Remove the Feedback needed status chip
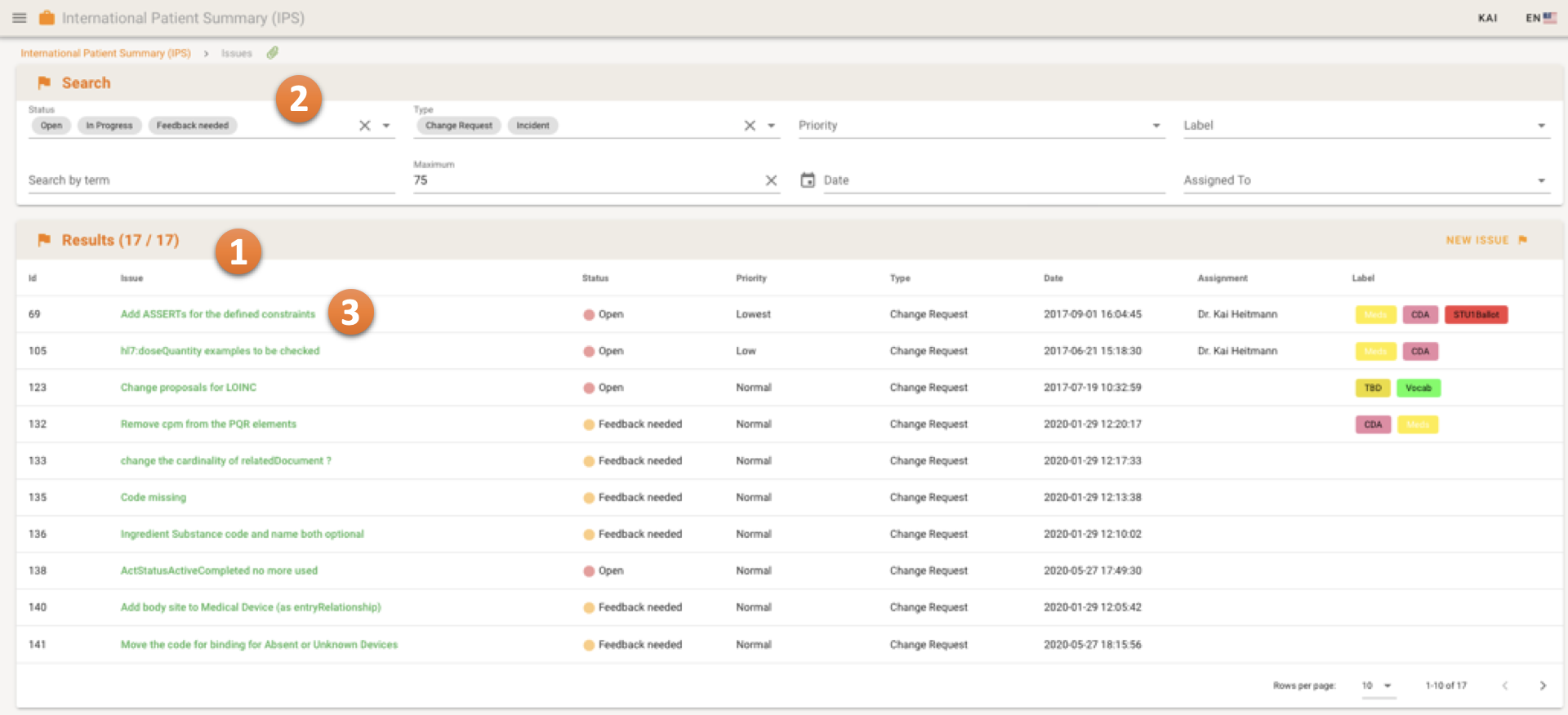1568x715 pixels. [x=193, y=126]
